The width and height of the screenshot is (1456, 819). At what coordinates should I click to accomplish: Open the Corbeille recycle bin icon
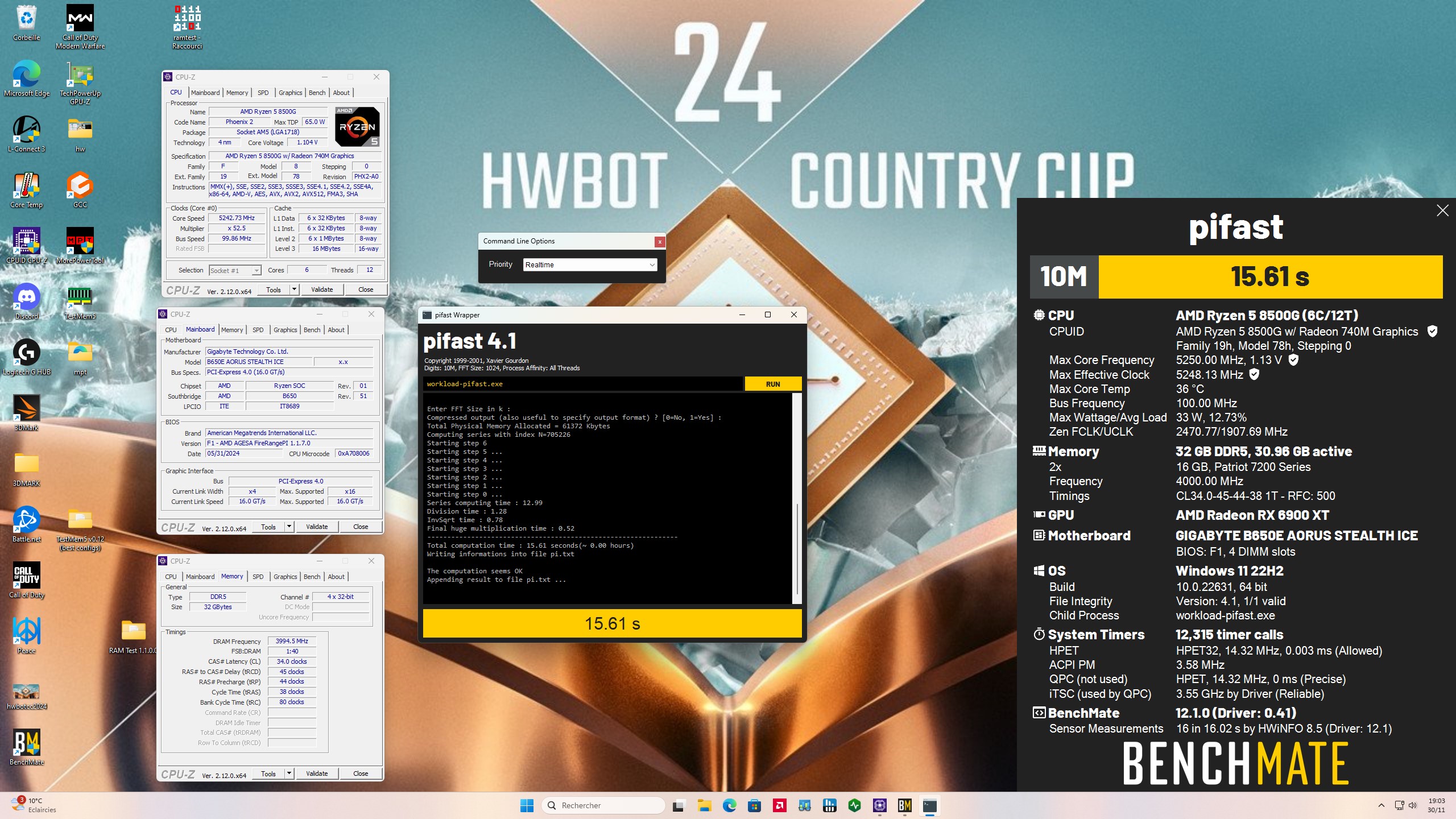click(26, 23)
